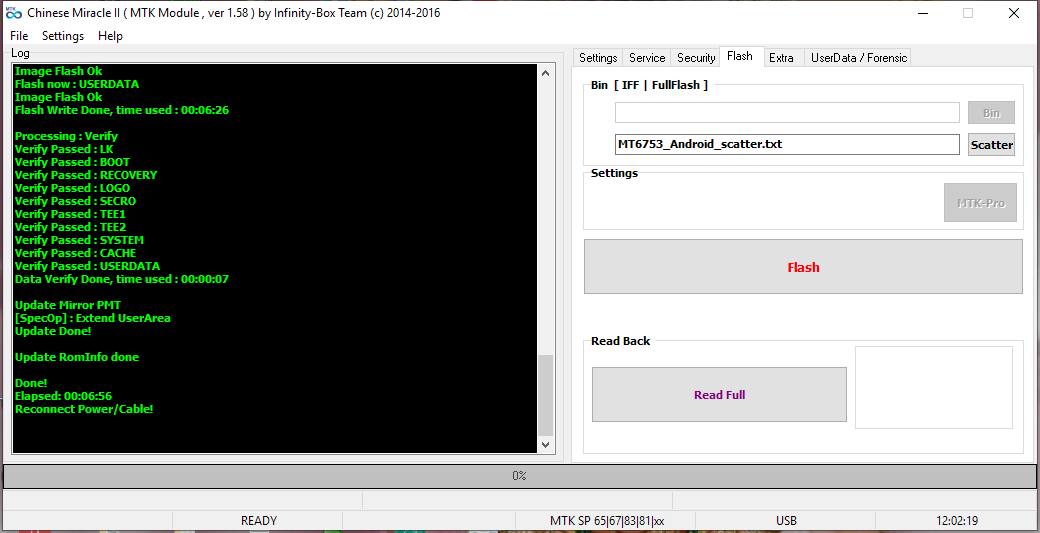Click the Scatter button
1040x533 pixels.
(x=991, y=145)
